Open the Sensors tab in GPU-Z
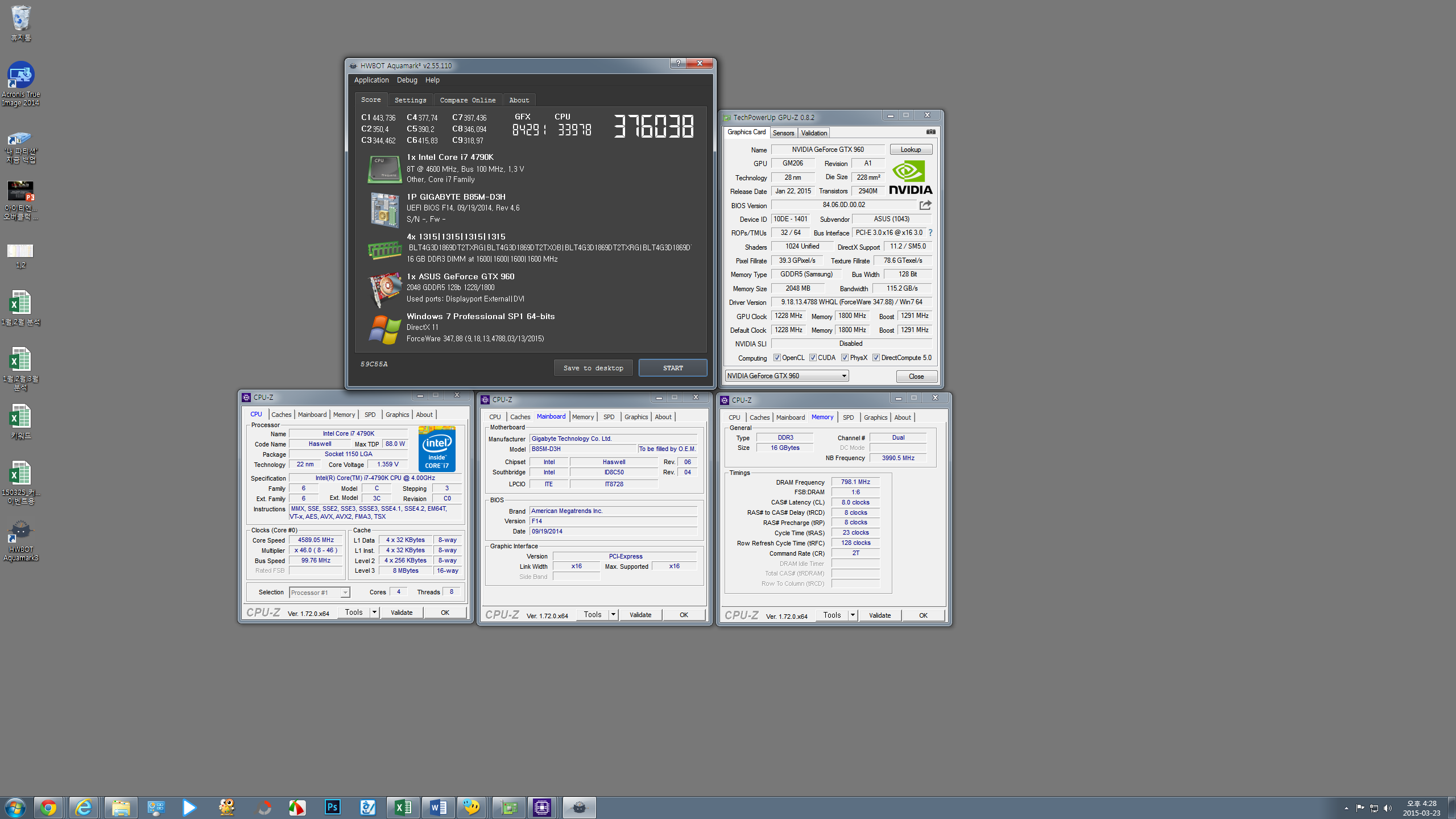 [783, 133]
